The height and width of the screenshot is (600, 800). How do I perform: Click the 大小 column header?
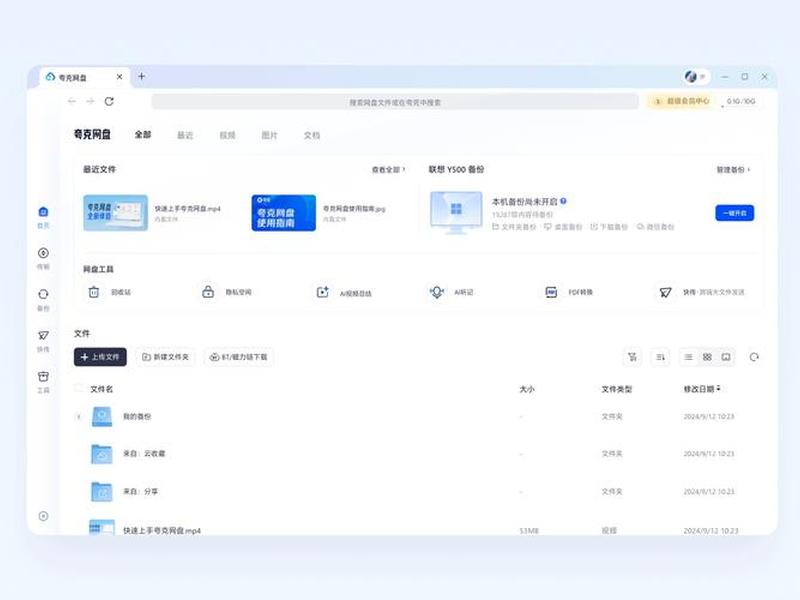coord(527,389)
